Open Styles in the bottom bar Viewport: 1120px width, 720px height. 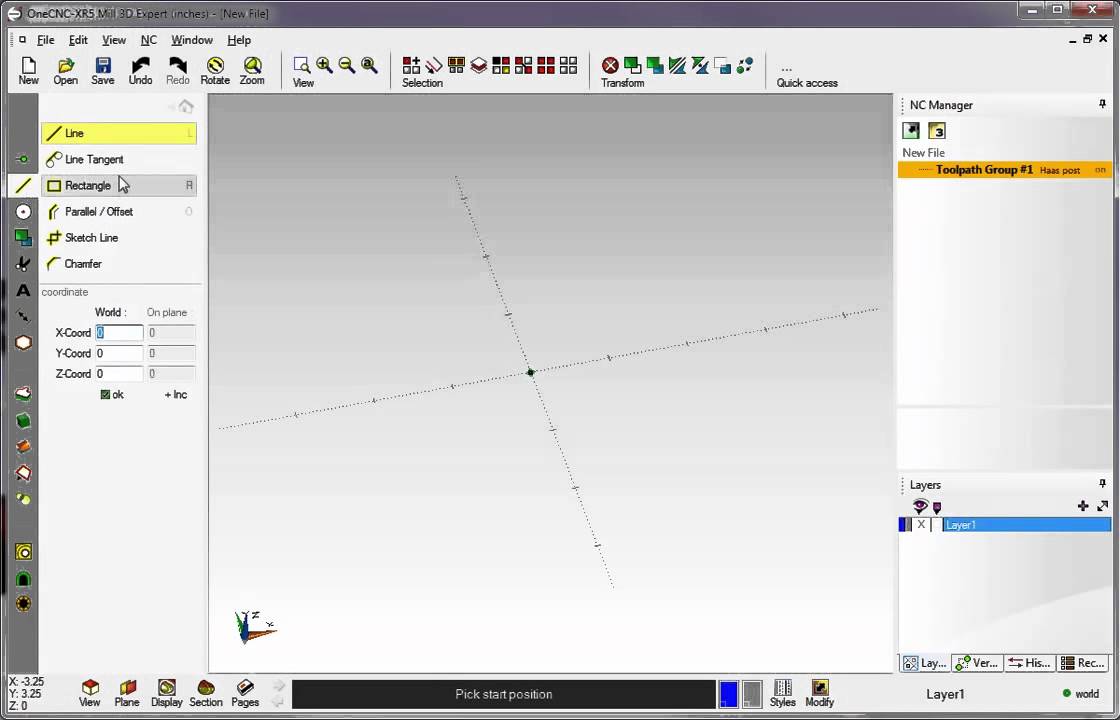click(x=783, y=694)
